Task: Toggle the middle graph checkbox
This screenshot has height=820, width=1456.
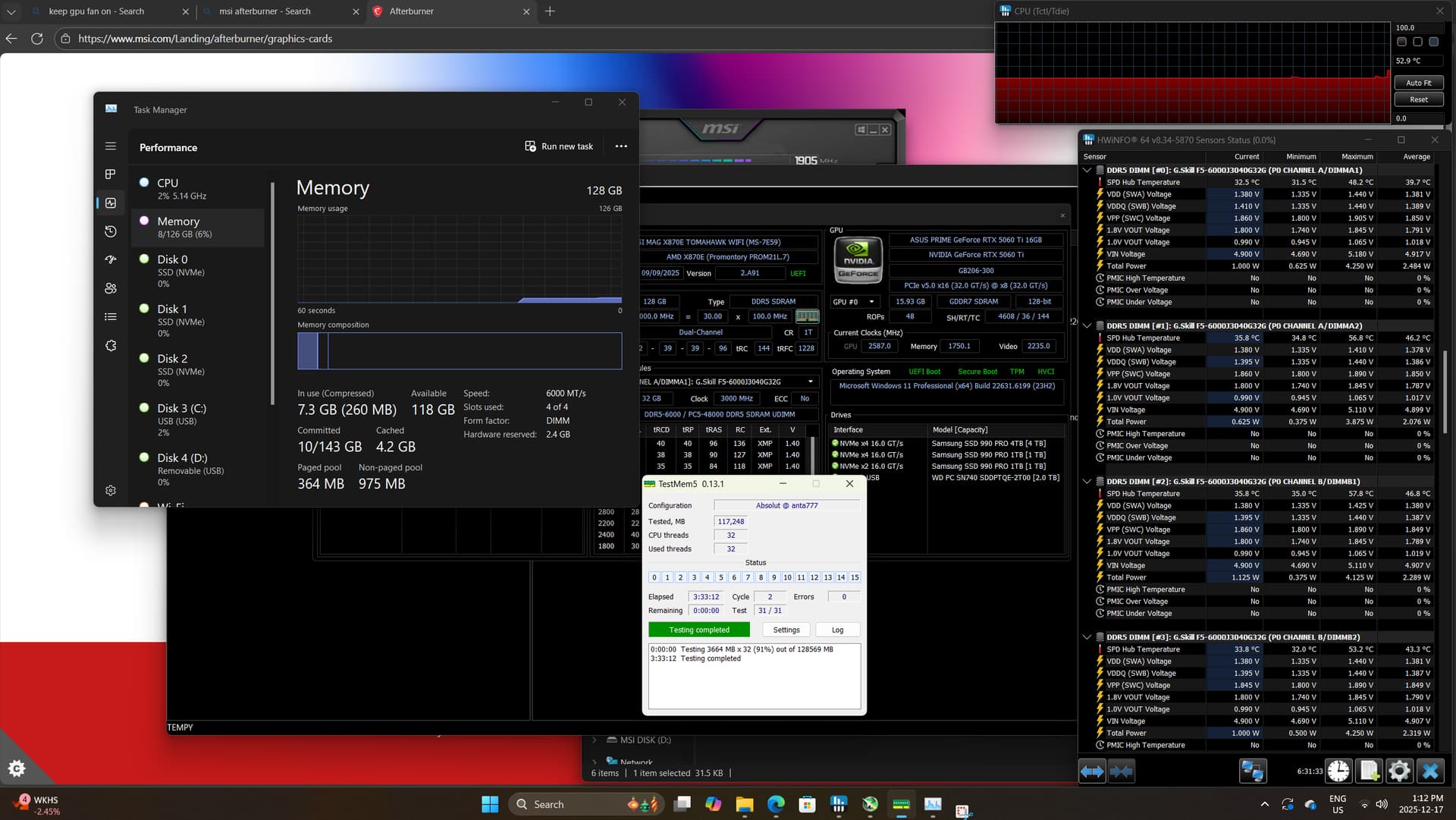Action: [1417, 42]
